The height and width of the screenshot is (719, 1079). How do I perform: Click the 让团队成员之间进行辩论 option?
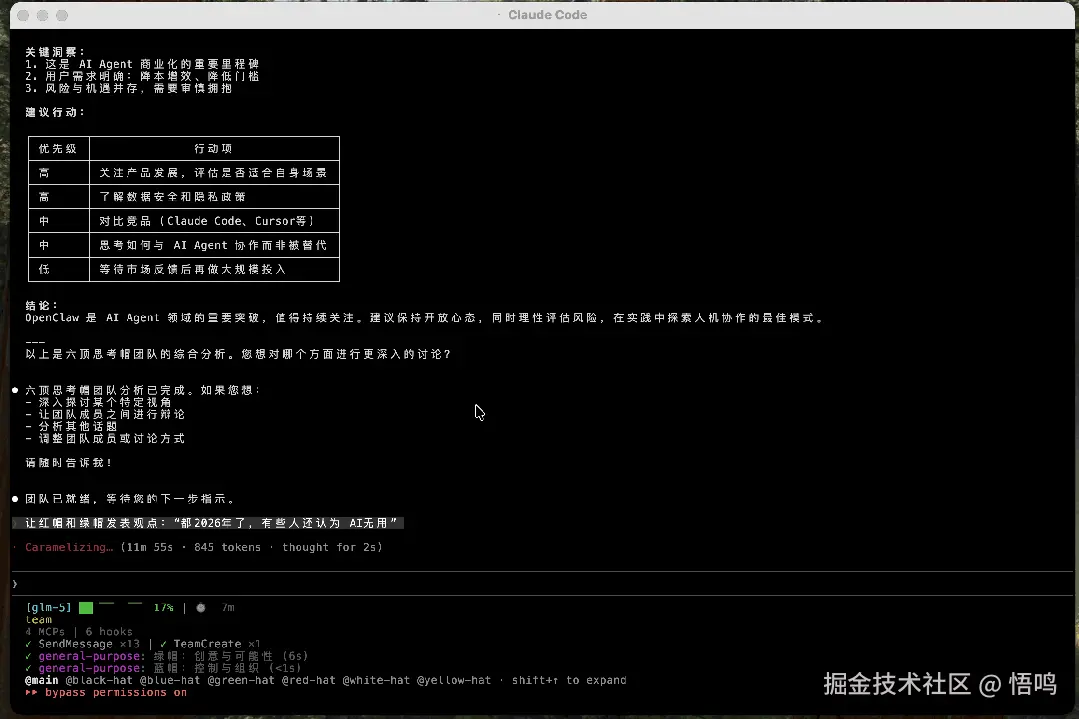pyautogui.click(x=105, y=414)
